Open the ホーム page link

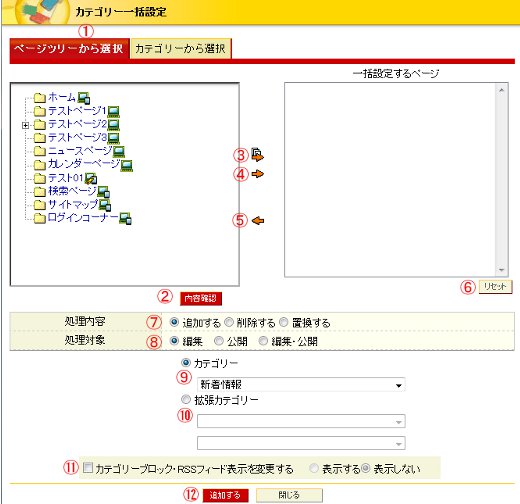tap(62, 97)
